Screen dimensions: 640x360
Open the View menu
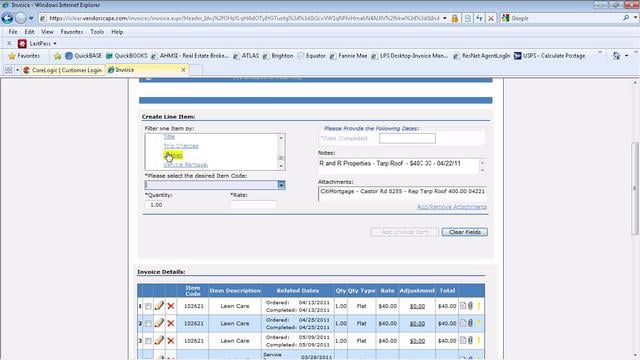click(47, 32)
